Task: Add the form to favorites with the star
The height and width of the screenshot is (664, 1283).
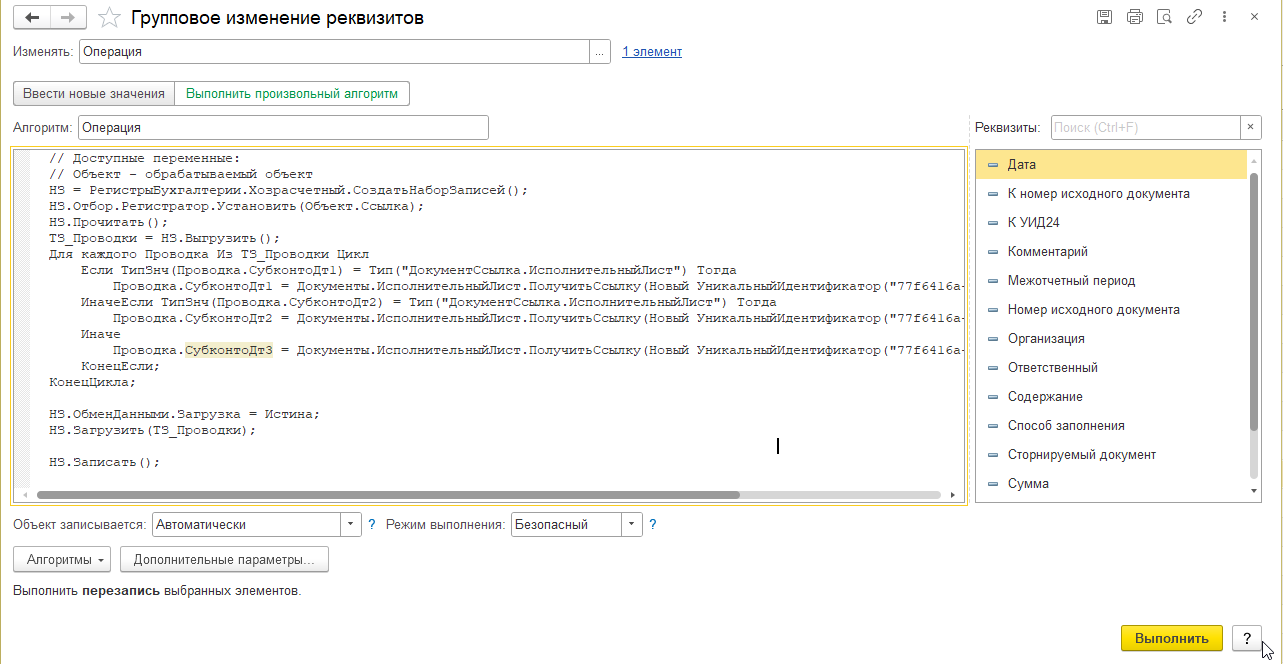Action: click(112, 18)
